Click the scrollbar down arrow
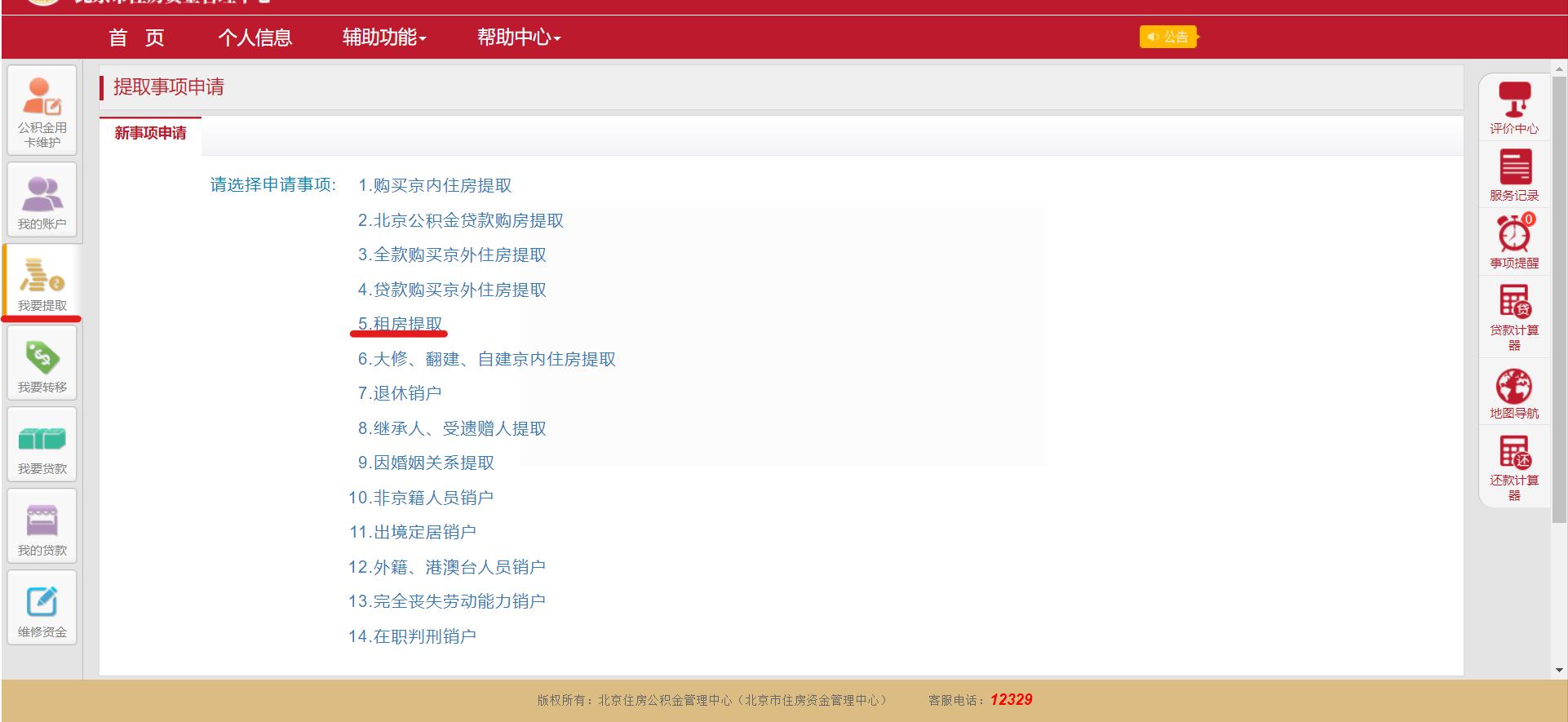This screenshot has width=1568, height=722. pos(1559,671)
